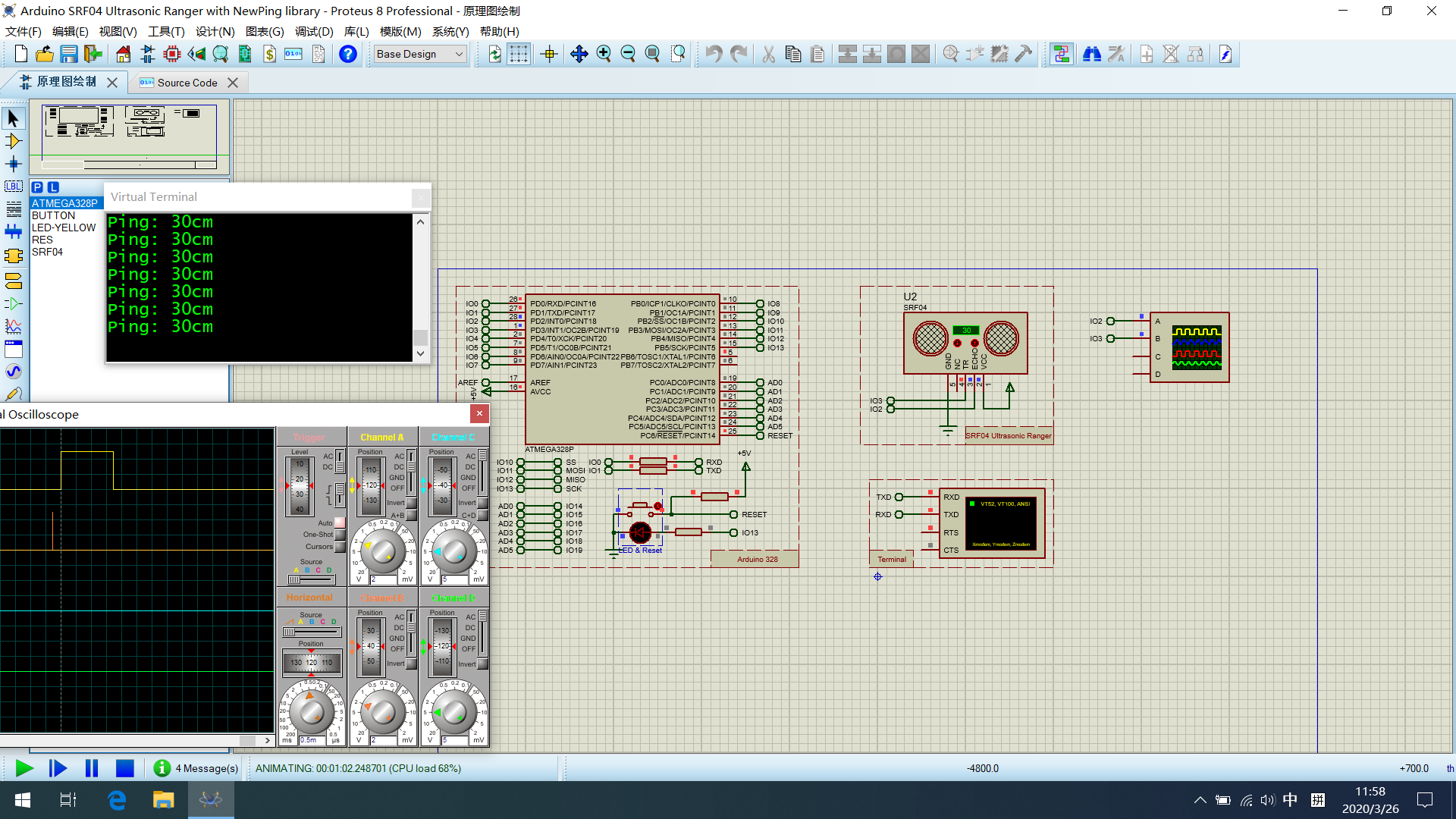Click the Zoom to Area icon
Screen dimensions: 1456x819
(678, 54)
